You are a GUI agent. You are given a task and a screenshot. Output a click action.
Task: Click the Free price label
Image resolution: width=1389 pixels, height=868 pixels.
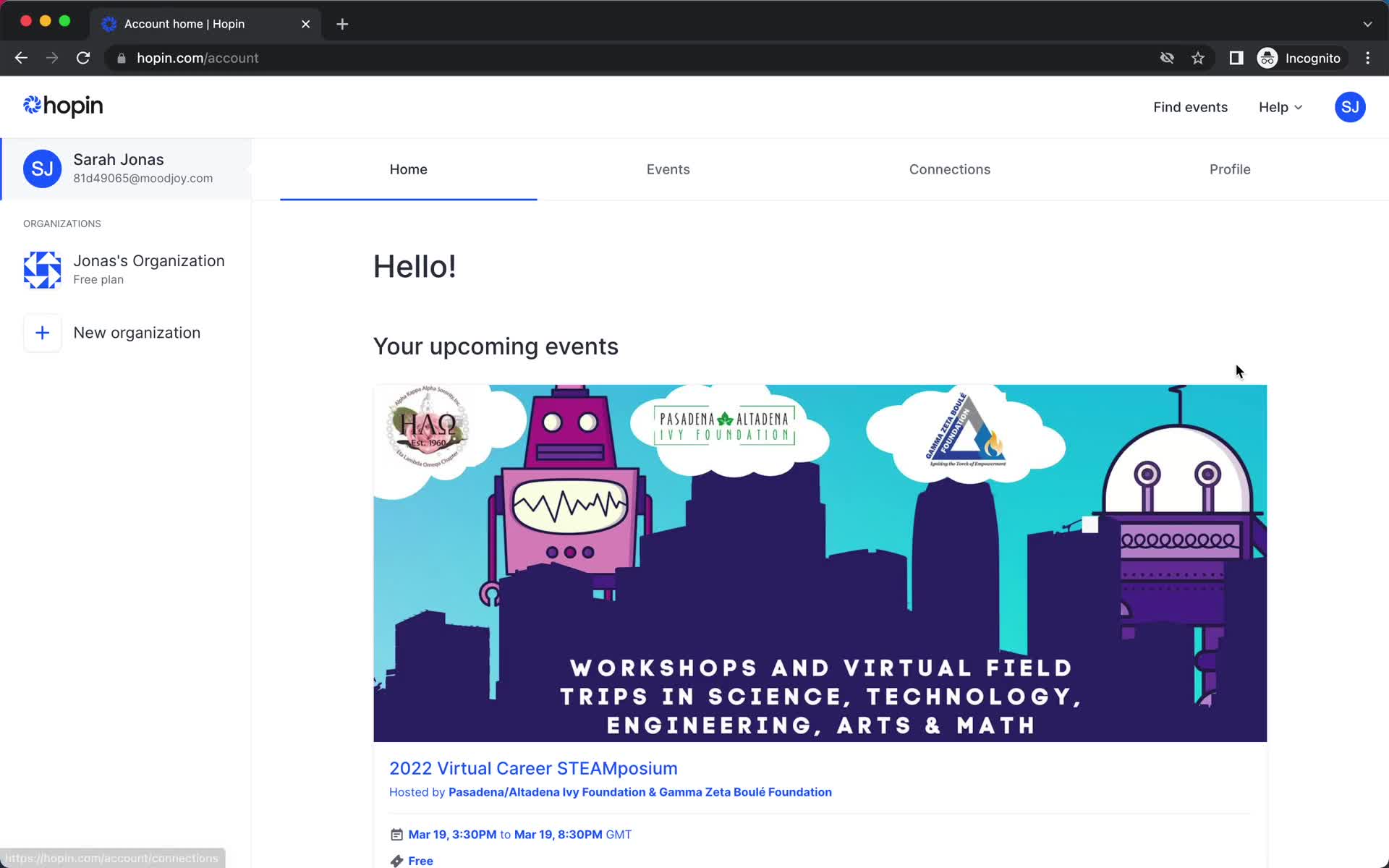(x=420, y=861)
